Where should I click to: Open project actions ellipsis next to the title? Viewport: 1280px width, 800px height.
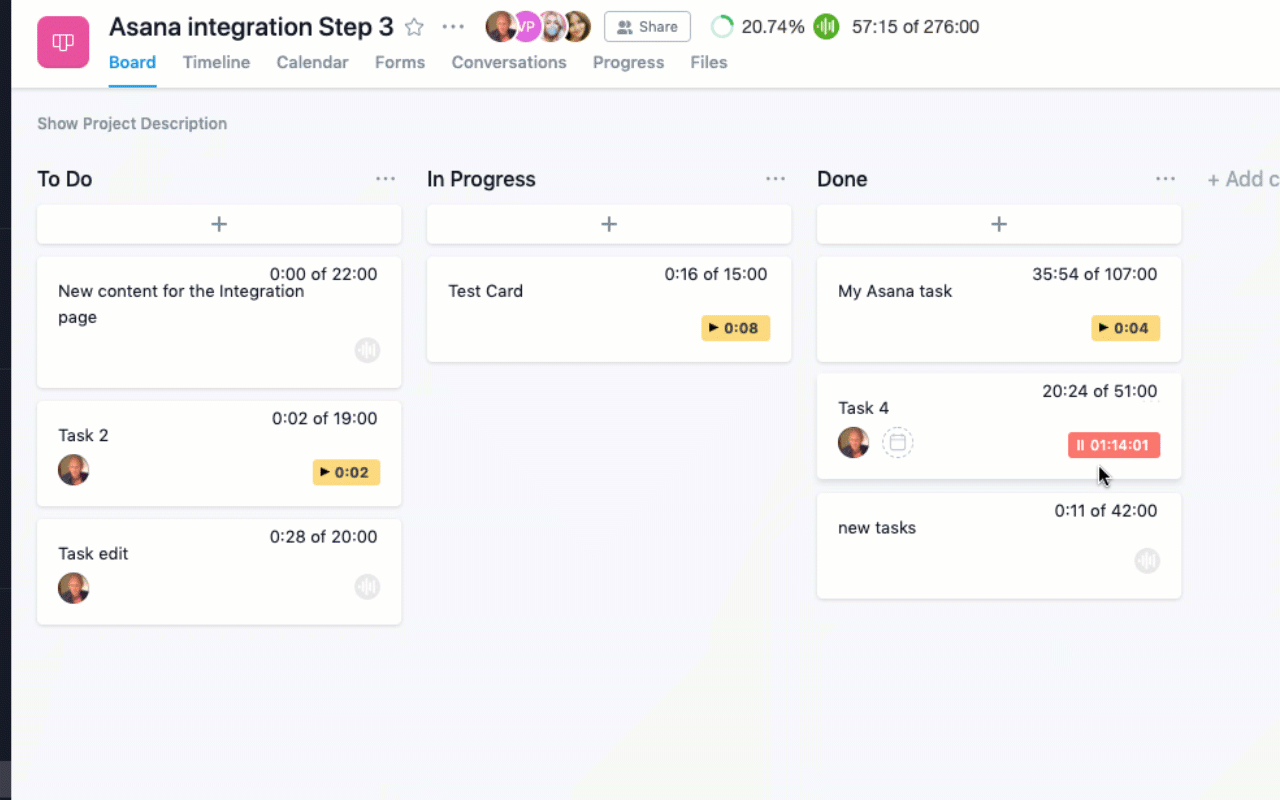tap(453, 27)
